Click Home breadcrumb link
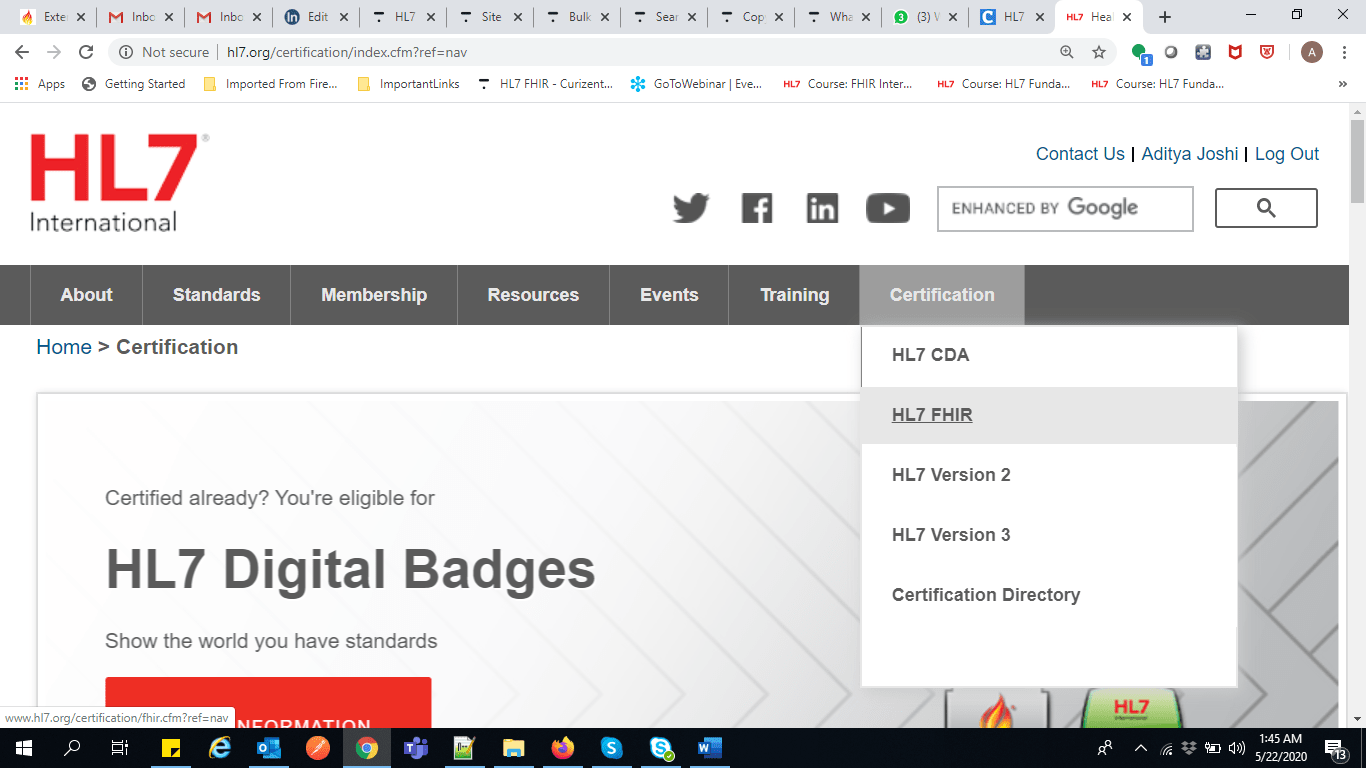1366x768 pixels. click(x=64, y=347)
